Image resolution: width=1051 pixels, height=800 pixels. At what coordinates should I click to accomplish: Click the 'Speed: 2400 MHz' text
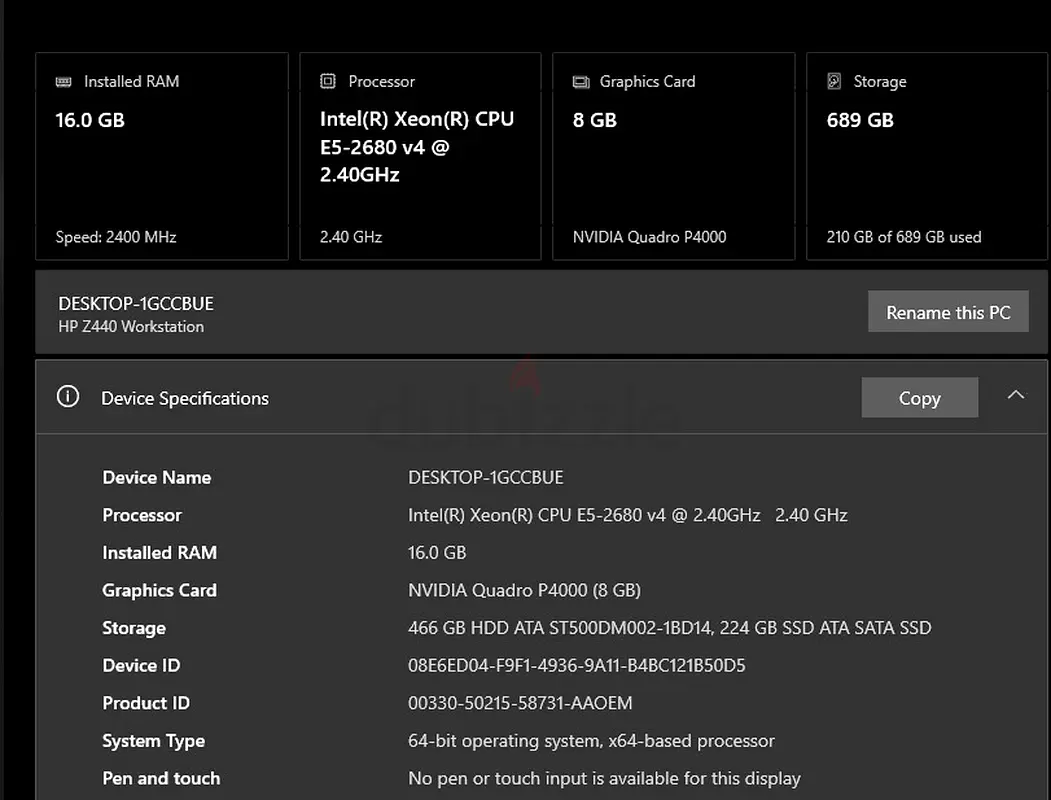[116, 237]
